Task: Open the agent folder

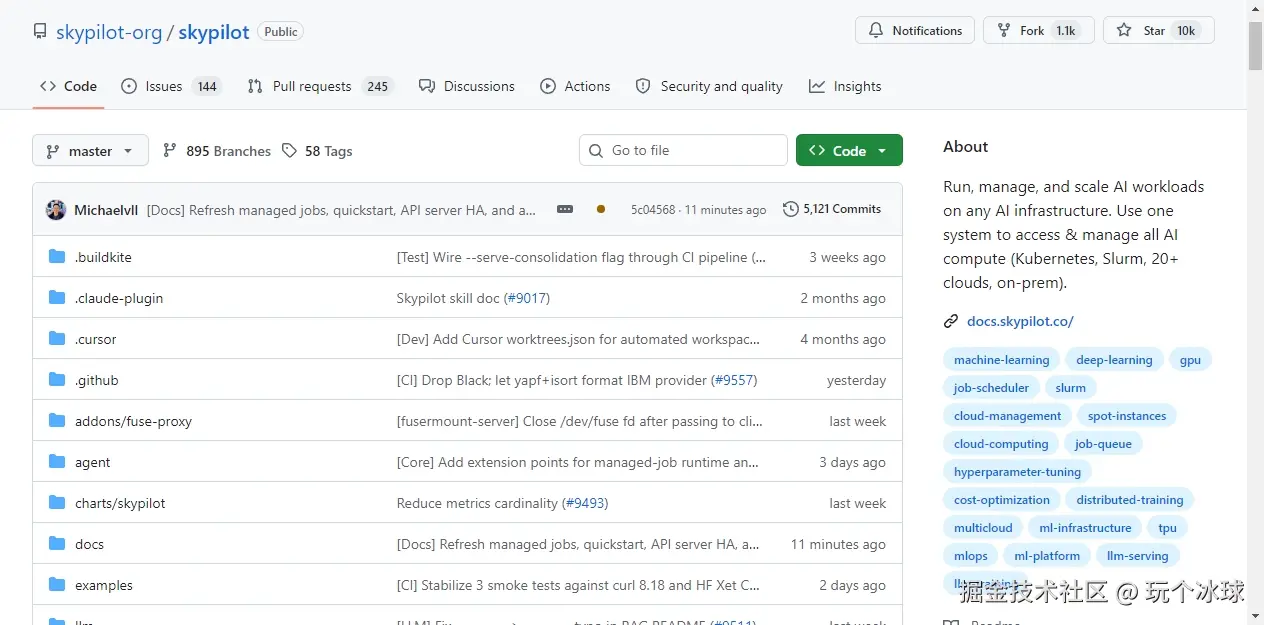Action: [93, 462]
